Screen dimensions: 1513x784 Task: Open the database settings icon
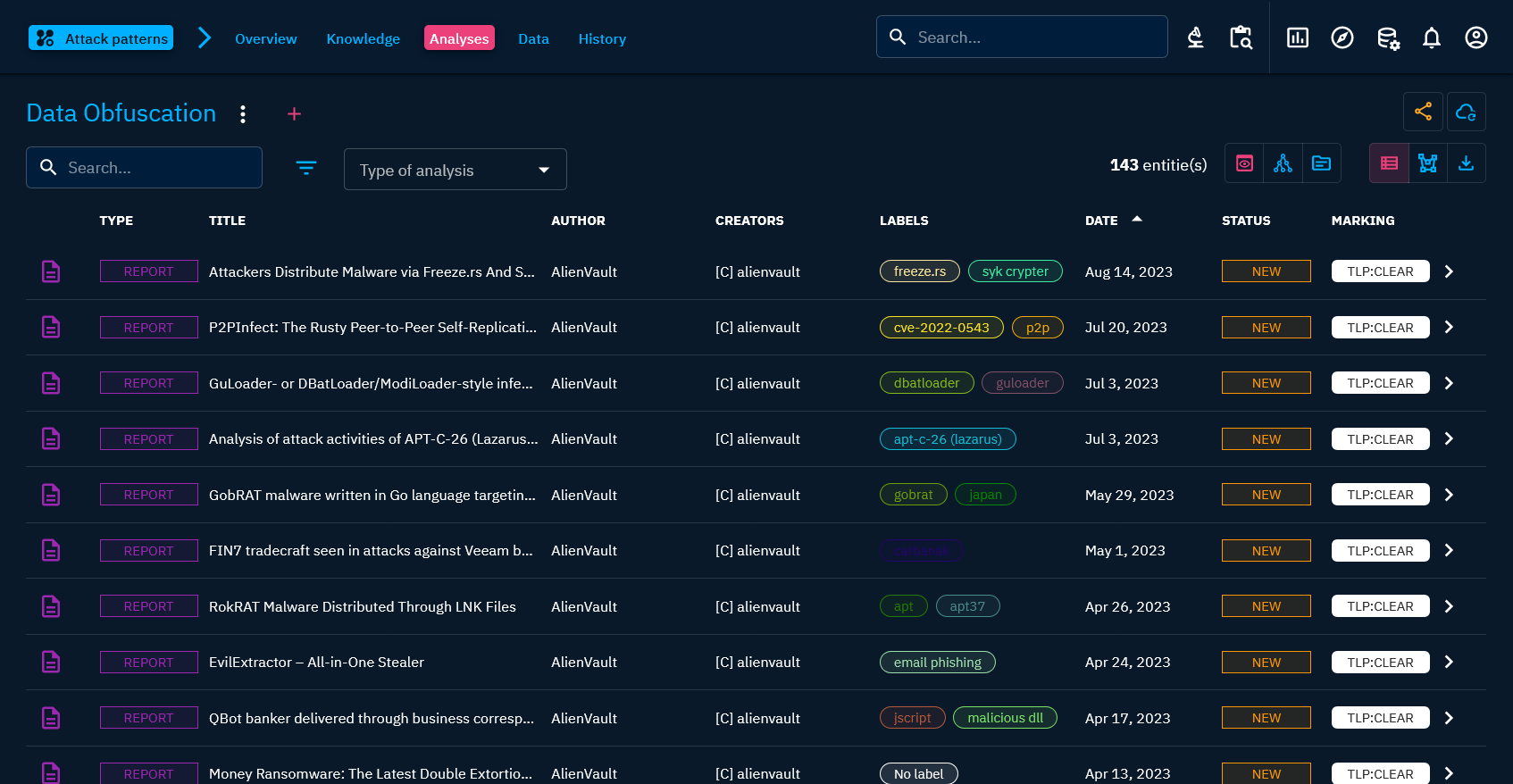click(x=1387, y=38)
